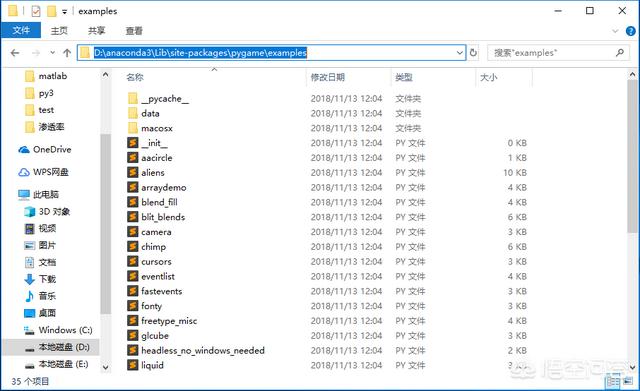640x391 pixels.
Task: Open the 主页 ribbon tab
Action: click(x=59, y=31)
